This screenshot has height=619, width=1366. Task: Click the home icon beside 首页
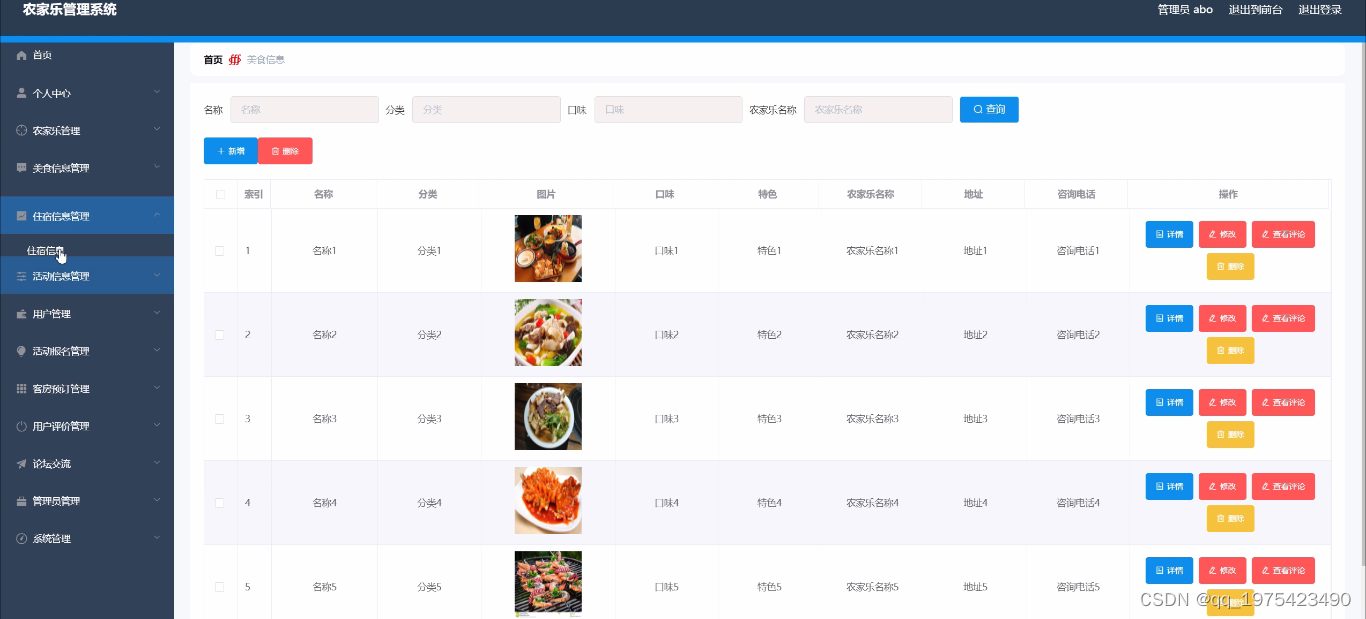click(x=22, y=55)
